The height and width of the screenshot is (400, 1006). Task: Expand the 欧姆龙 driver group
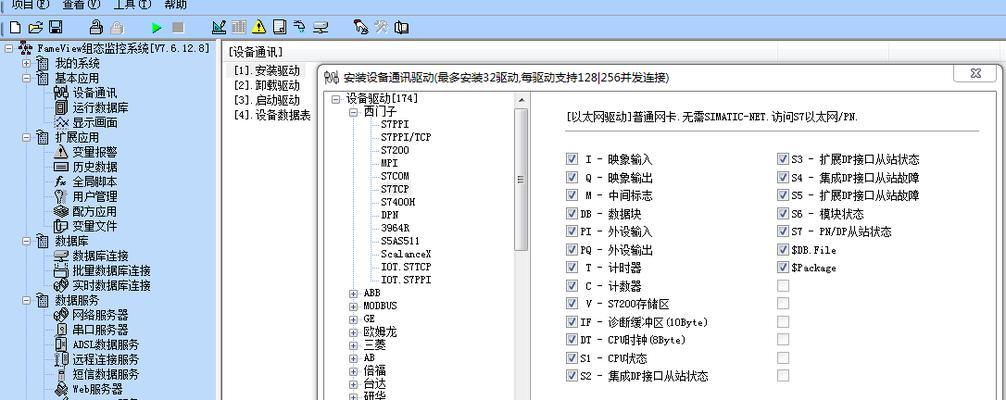point(353,333)
